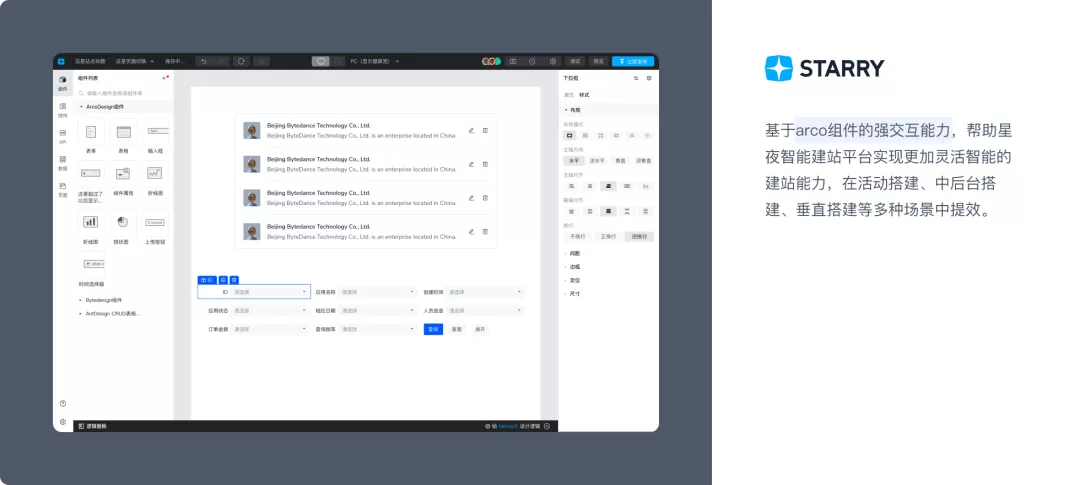Switch to the 样式 tab
1080x485 pixels.
click(584, 94)
